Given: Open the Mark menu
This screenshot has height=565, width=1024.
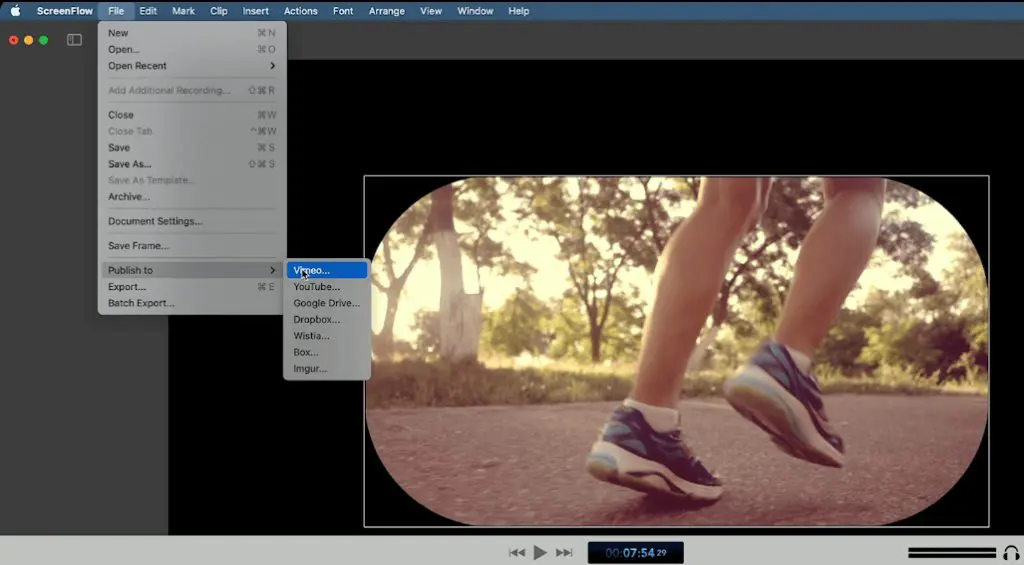Looking at the screenshot, I should (x=184, y=10).
